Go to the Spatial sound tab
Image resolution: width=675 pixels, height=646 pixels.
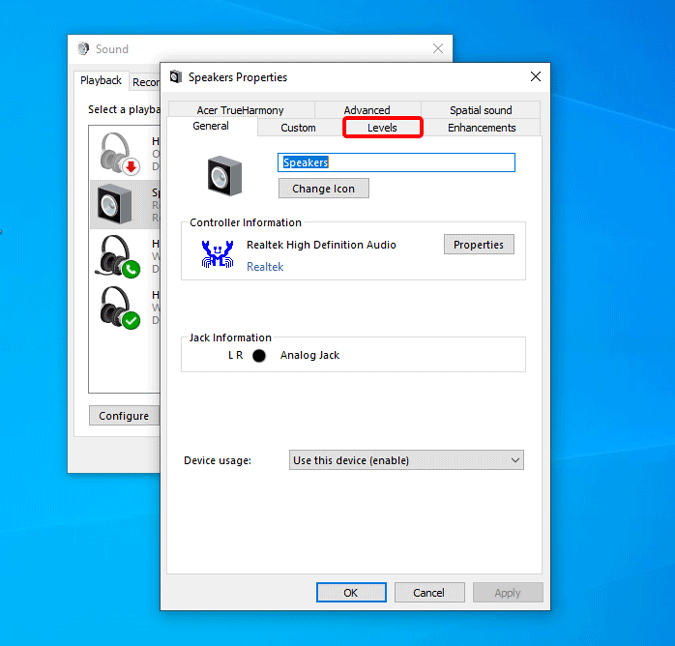pyautogui.click(x=480, y=110)
